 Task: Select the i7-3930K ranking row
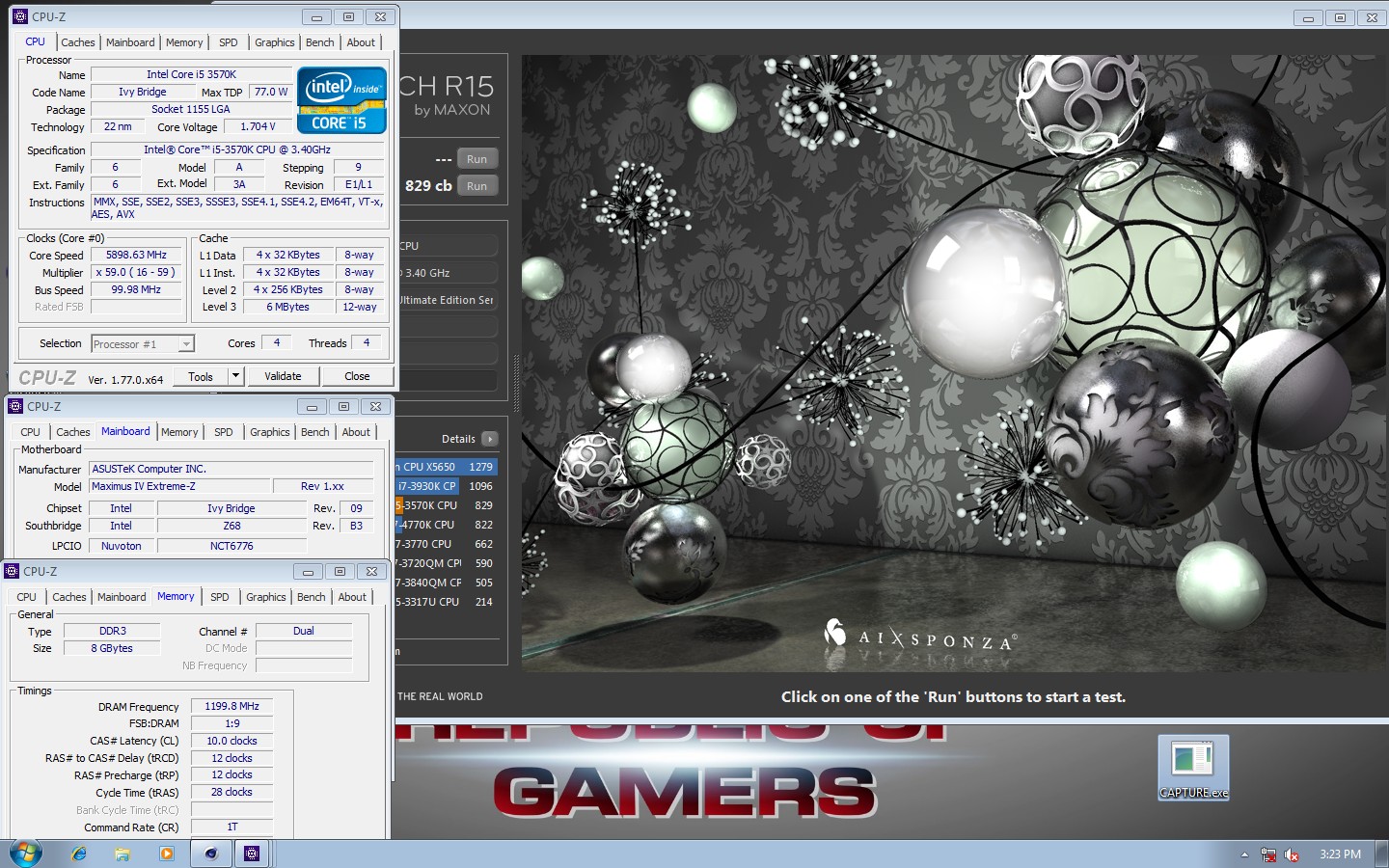pyautogui.click(x=446, y=486)
